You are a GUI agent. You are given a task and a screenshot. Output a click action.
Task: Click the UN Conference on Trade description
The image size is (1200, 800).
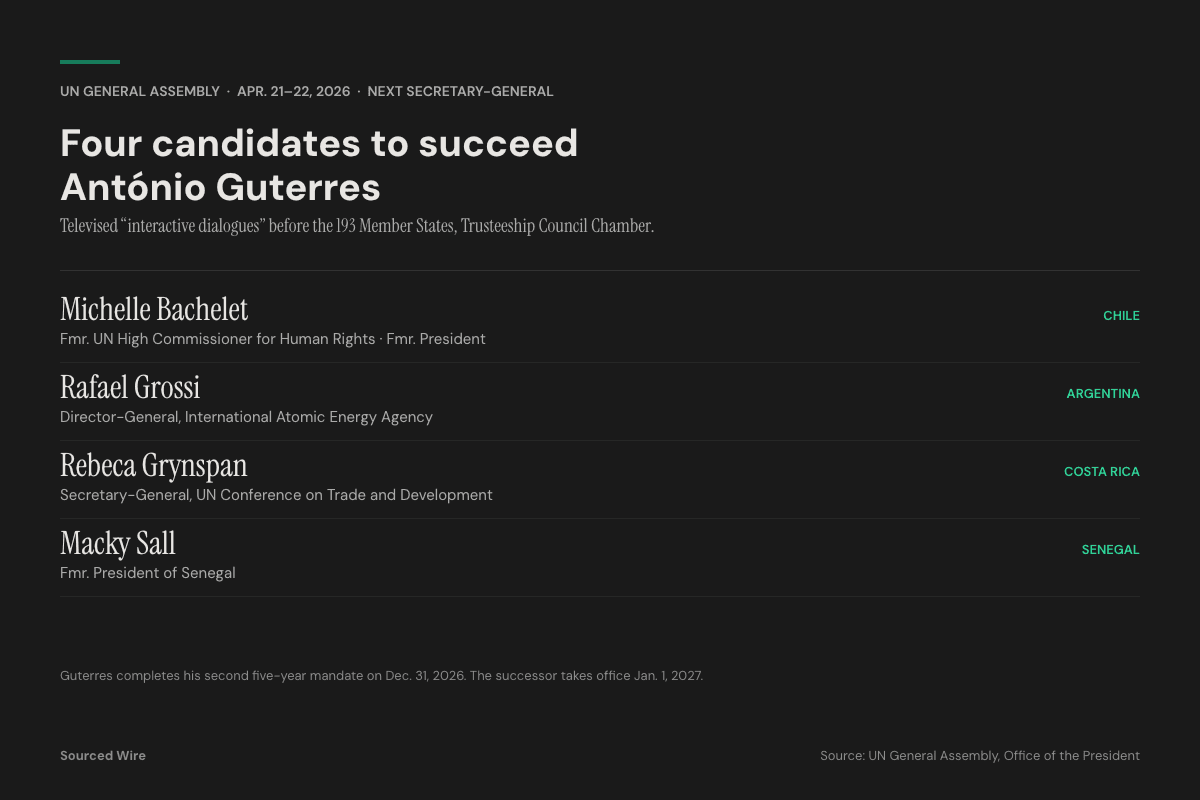click(276, 495)
